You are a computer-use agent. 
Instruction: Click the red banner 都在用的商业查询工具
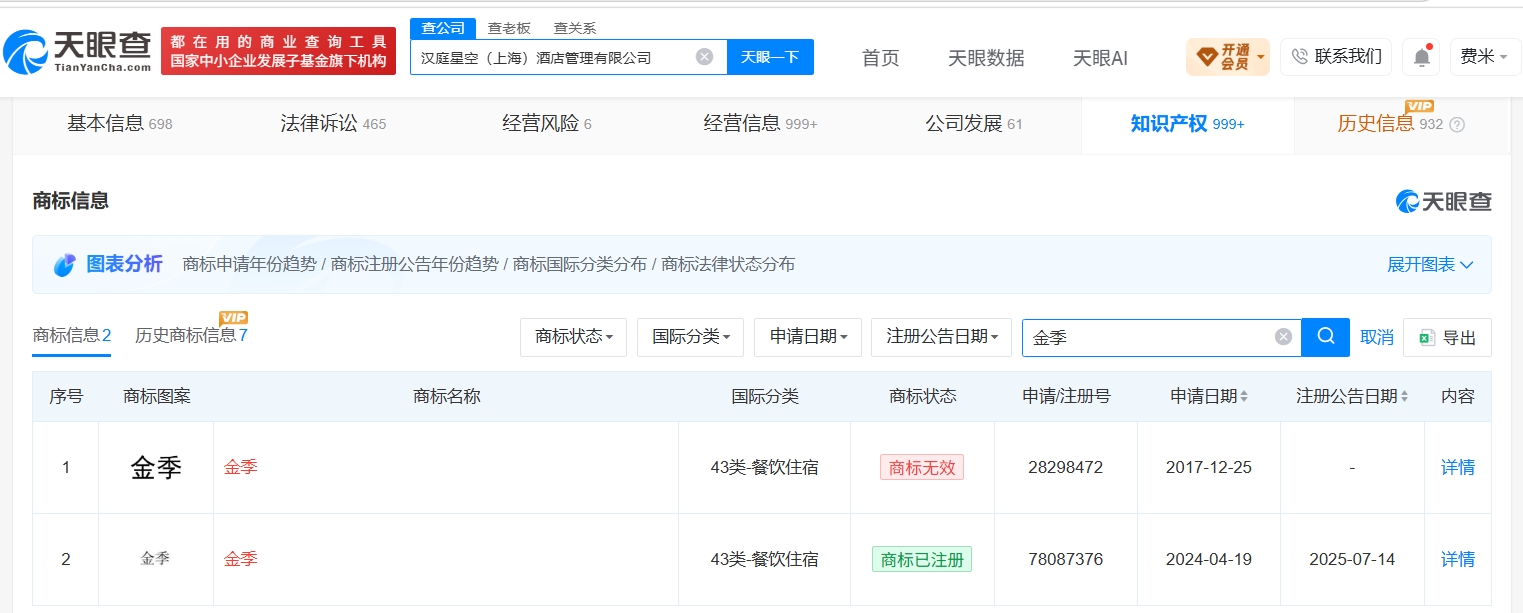click(x=278, y=51)
